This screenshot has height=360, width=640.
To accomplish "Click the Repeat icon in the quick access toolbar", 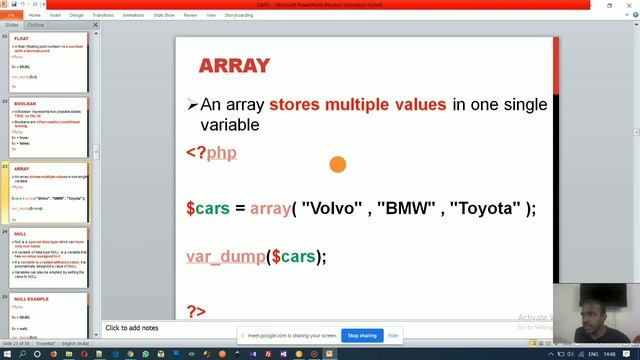I will (35, 4).
